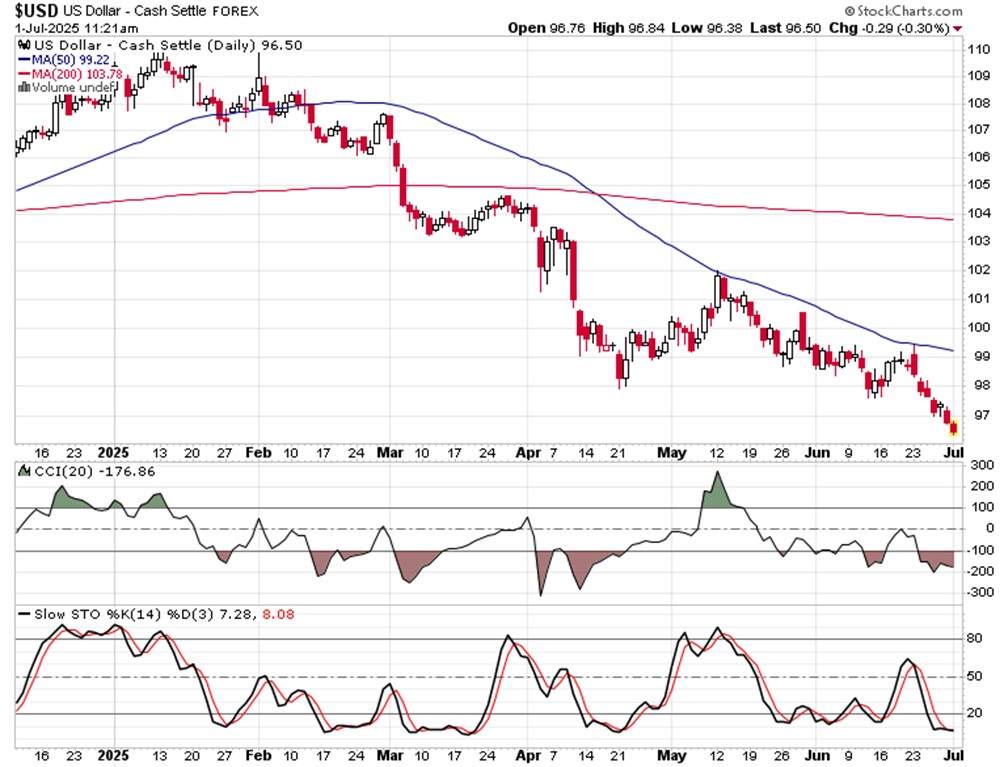Screen dimensions: 1004x767
Task: Click the 2025 year label on price chart axis
Action: click(x=112, y=452)
